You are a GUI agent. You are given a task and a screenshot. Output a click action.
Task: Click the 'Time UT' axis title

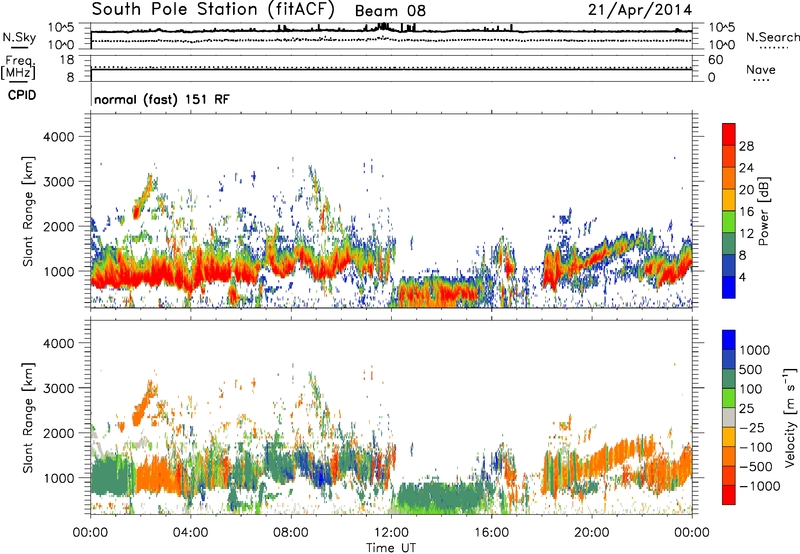(391, 547)
